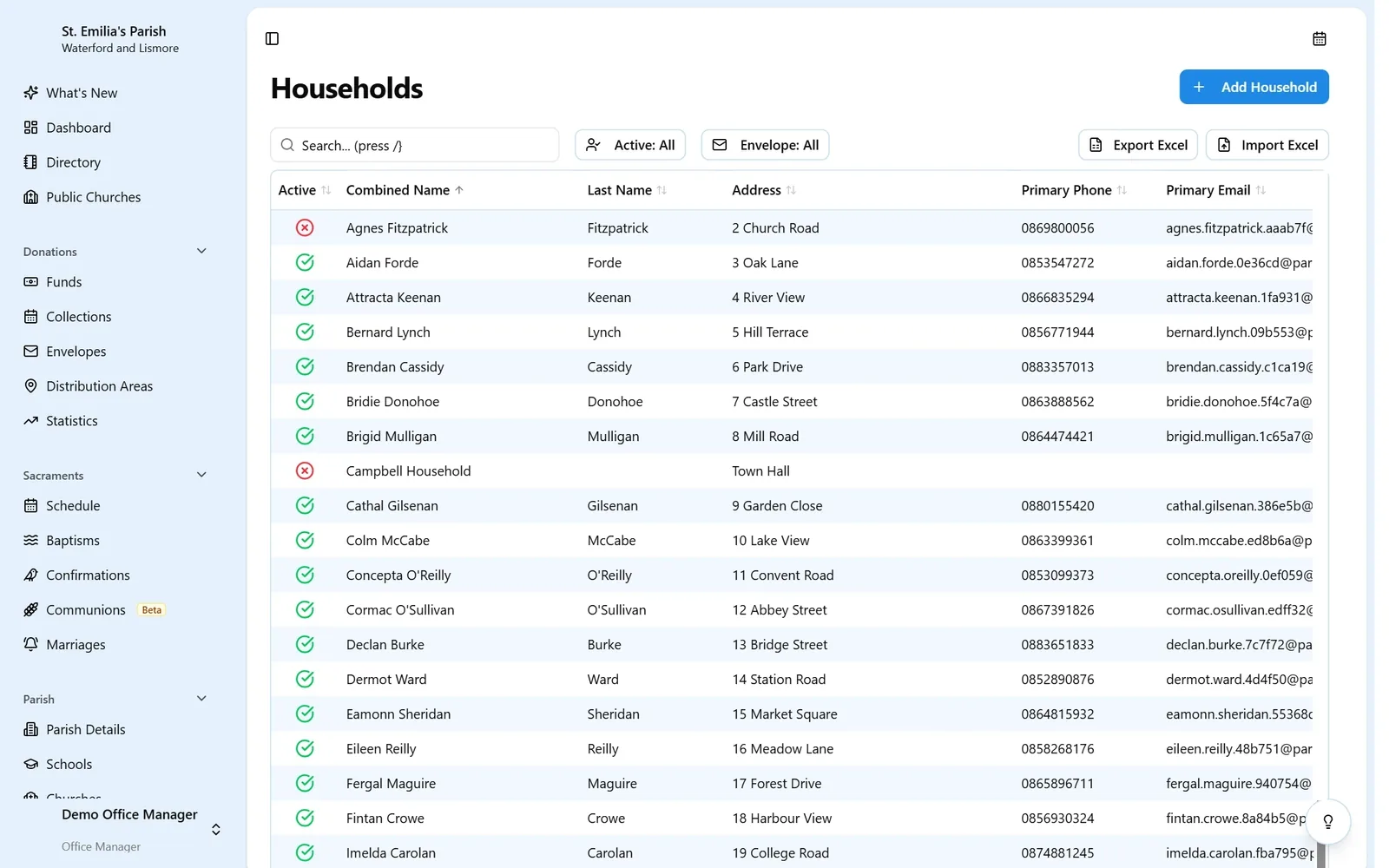1389x868 pixels.
Task: Click the table's vertical scrollbar
Action: pos(1321,855)
